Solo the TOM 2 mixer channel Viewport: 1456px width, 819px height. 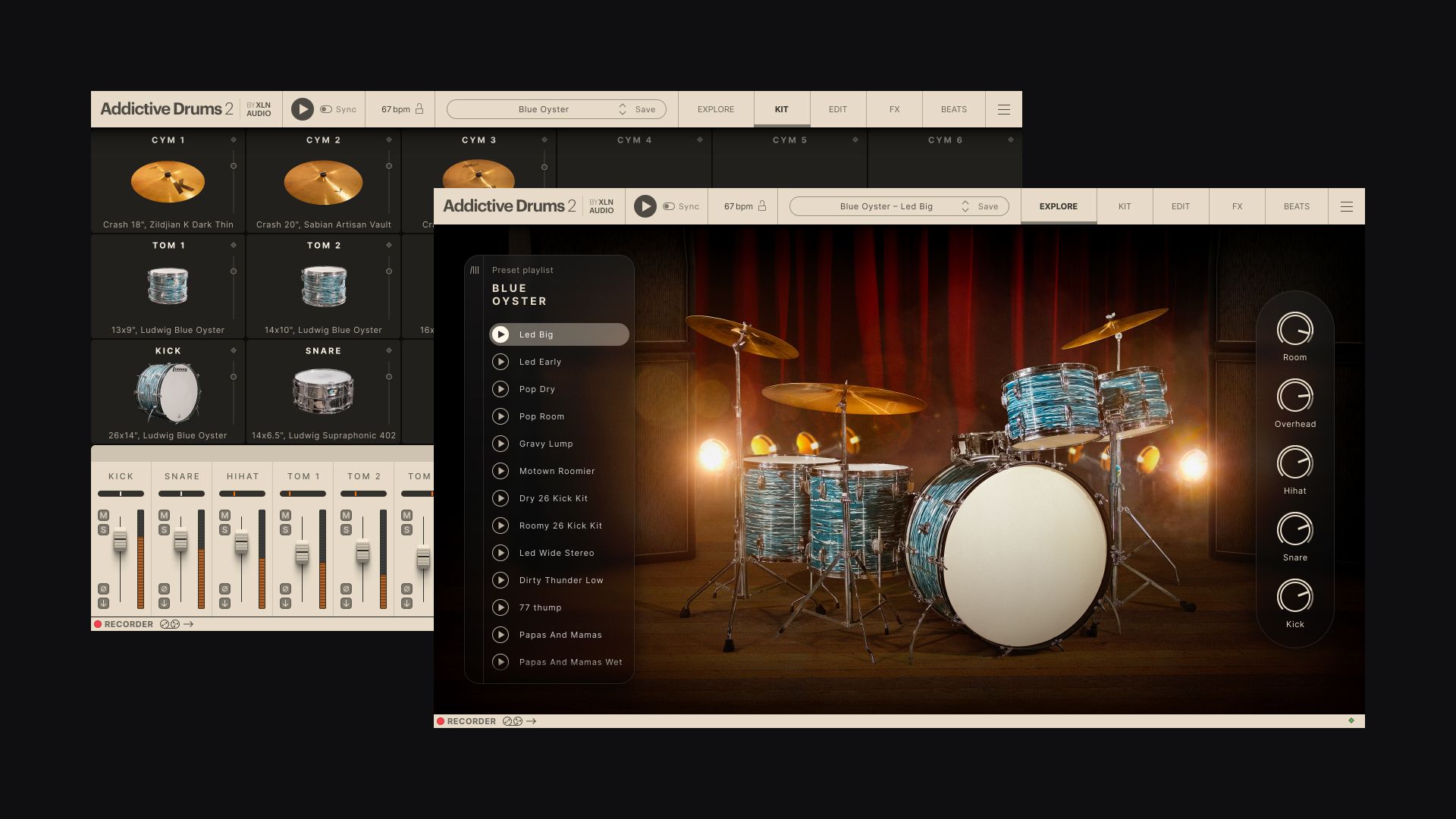[346, 530]
